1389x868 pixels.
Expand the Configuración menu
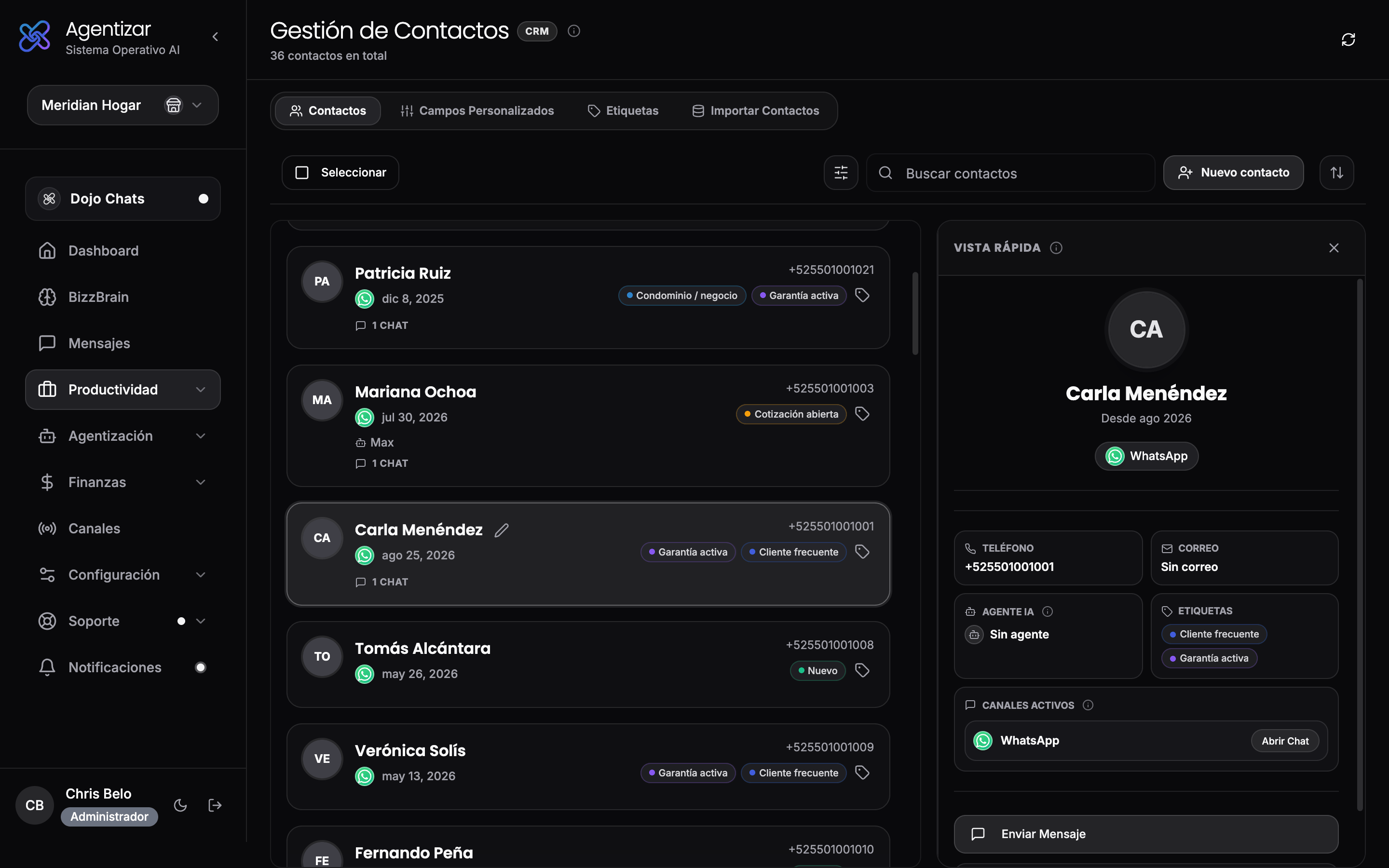(123, 575)
